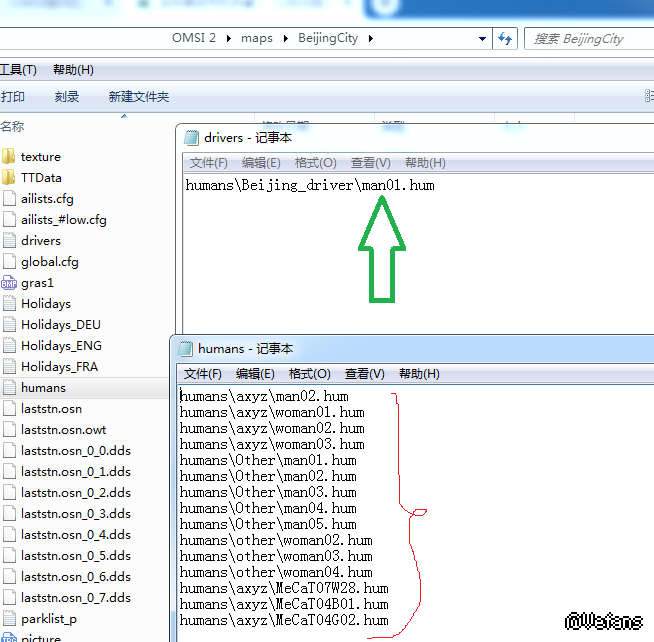The height and width of the screenshot is (642, 654).
Task: Click line humans\axyz\man02.hum in humans Notepad
Action: coord(264,396)
